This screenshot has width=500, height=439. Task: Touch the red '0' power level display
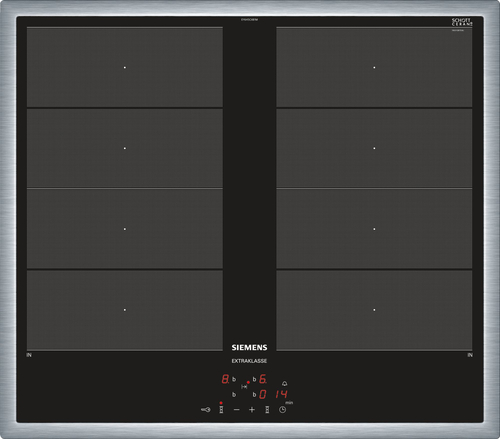[x=263, y=395]
